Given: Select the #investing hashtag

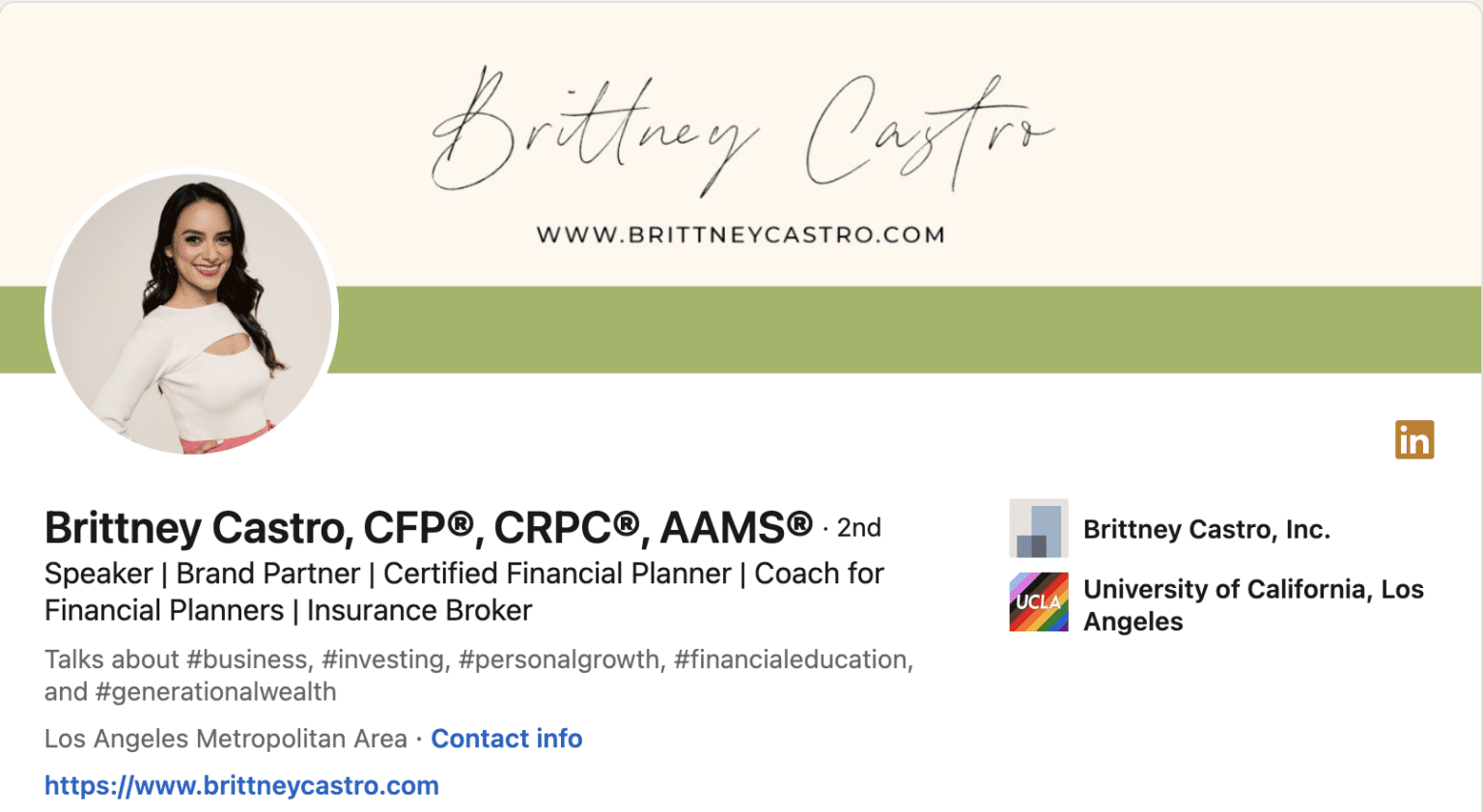Looking at the screenshot, I should click(385, 659).
